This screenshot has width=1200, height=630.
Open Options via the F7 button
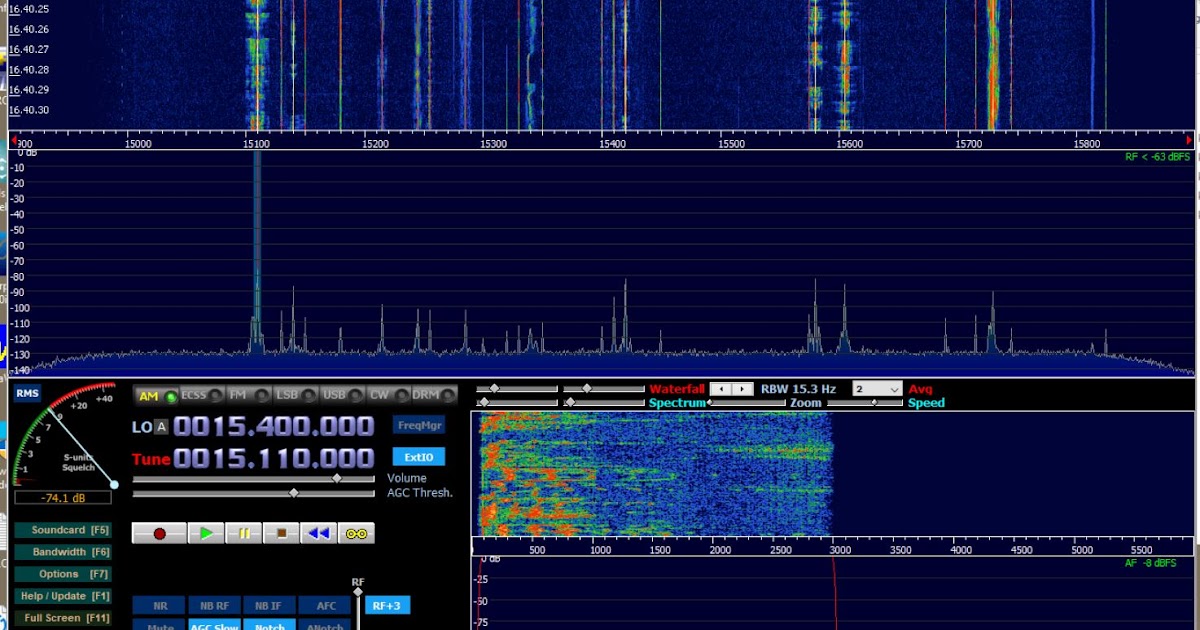63,573
